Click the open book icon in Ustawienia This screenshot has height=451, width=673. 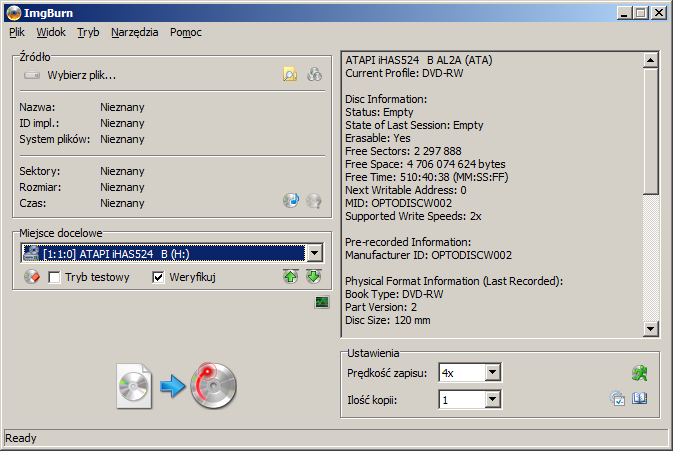pyautogui.click(x=640, y=398)
